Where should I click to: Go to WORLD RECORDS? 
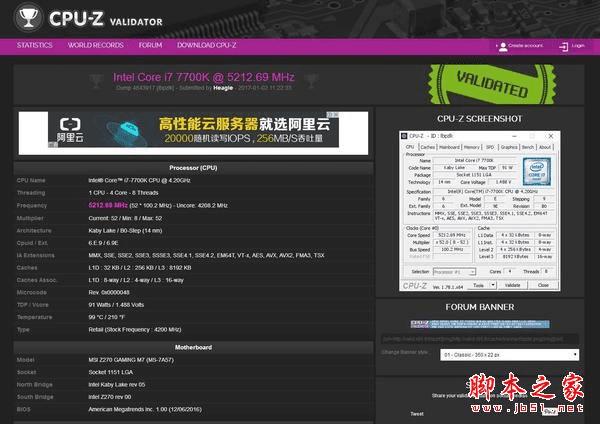pyautogui.click(x=96, y=45)
